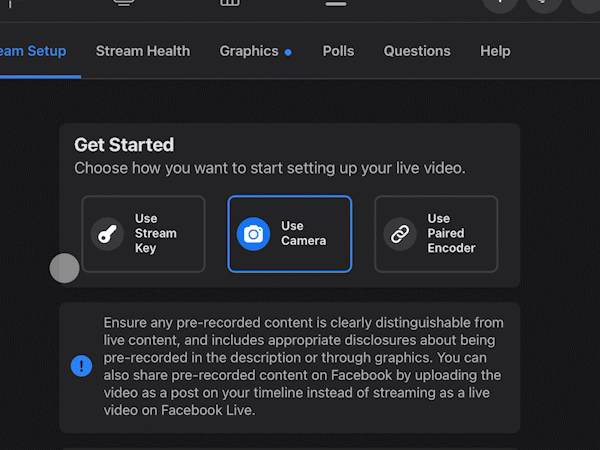Click the cut-off horizontal bar icon at top center
Screen dimensions: 600x450
pos(336,3)
